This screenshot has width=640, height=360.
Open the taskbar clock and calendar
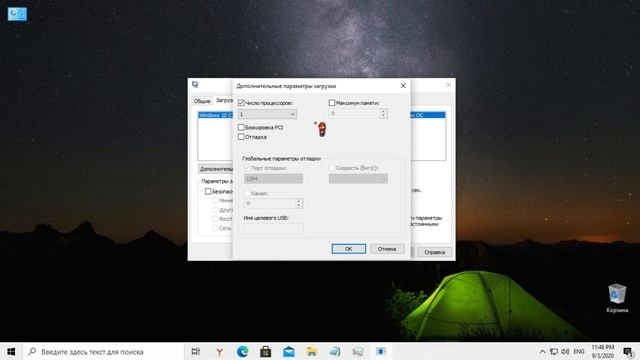coord(603,351)
